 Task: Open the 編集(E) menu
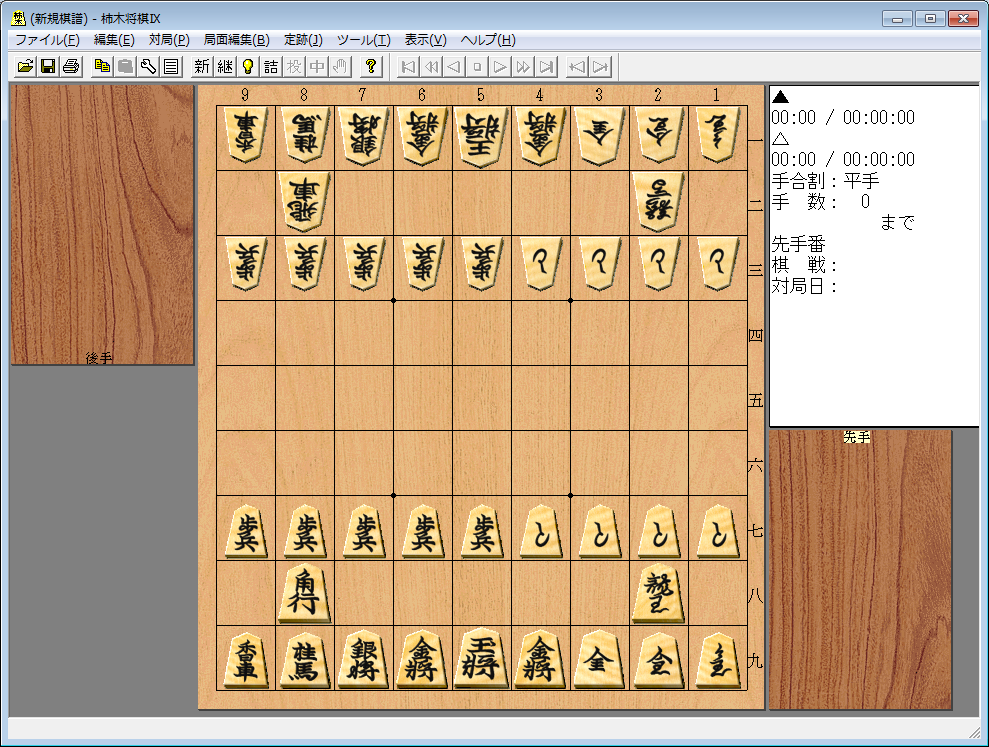[x=114, y=40]
